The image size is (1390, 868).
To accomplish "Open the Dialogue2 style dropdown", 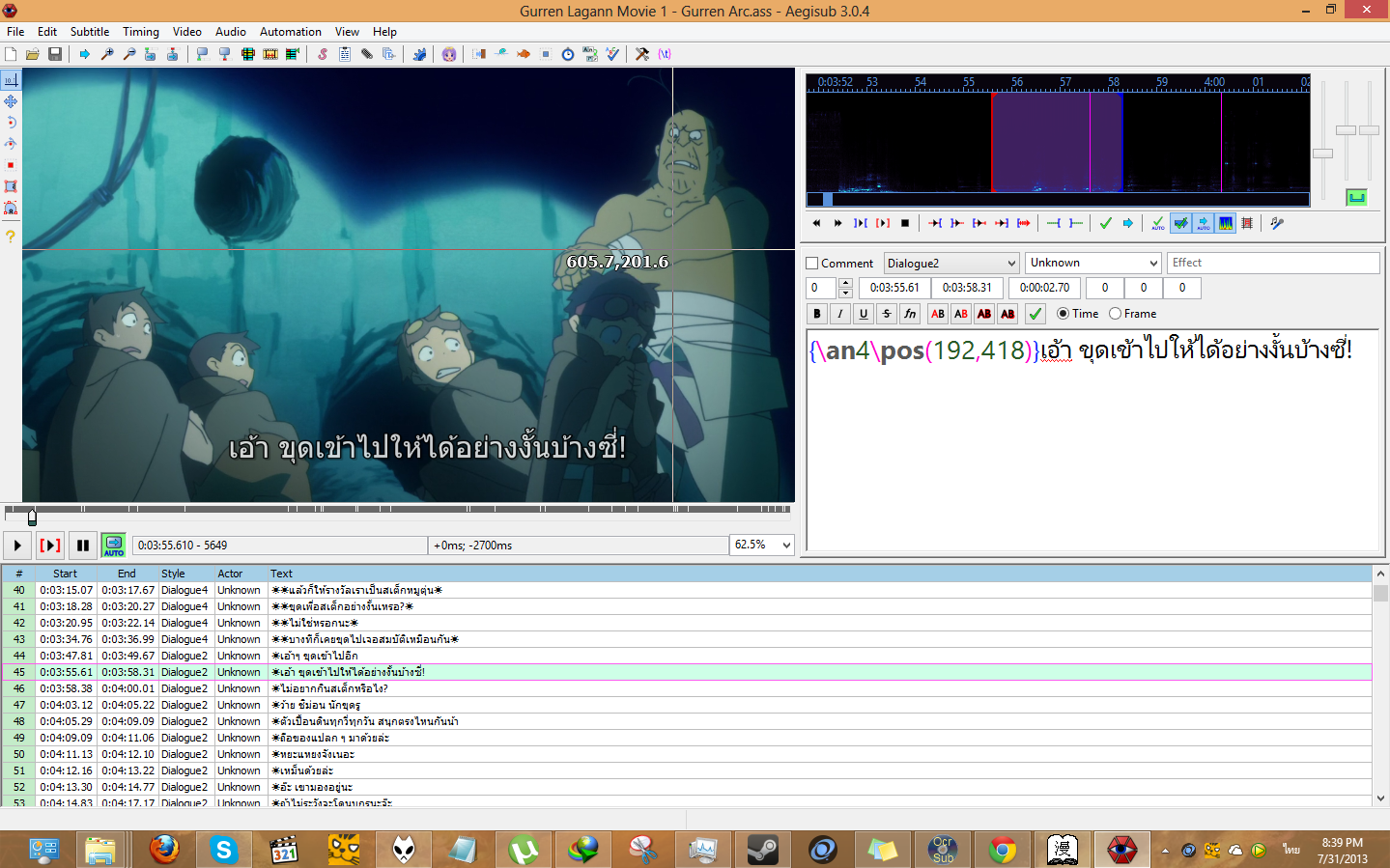I will point(951,263).
